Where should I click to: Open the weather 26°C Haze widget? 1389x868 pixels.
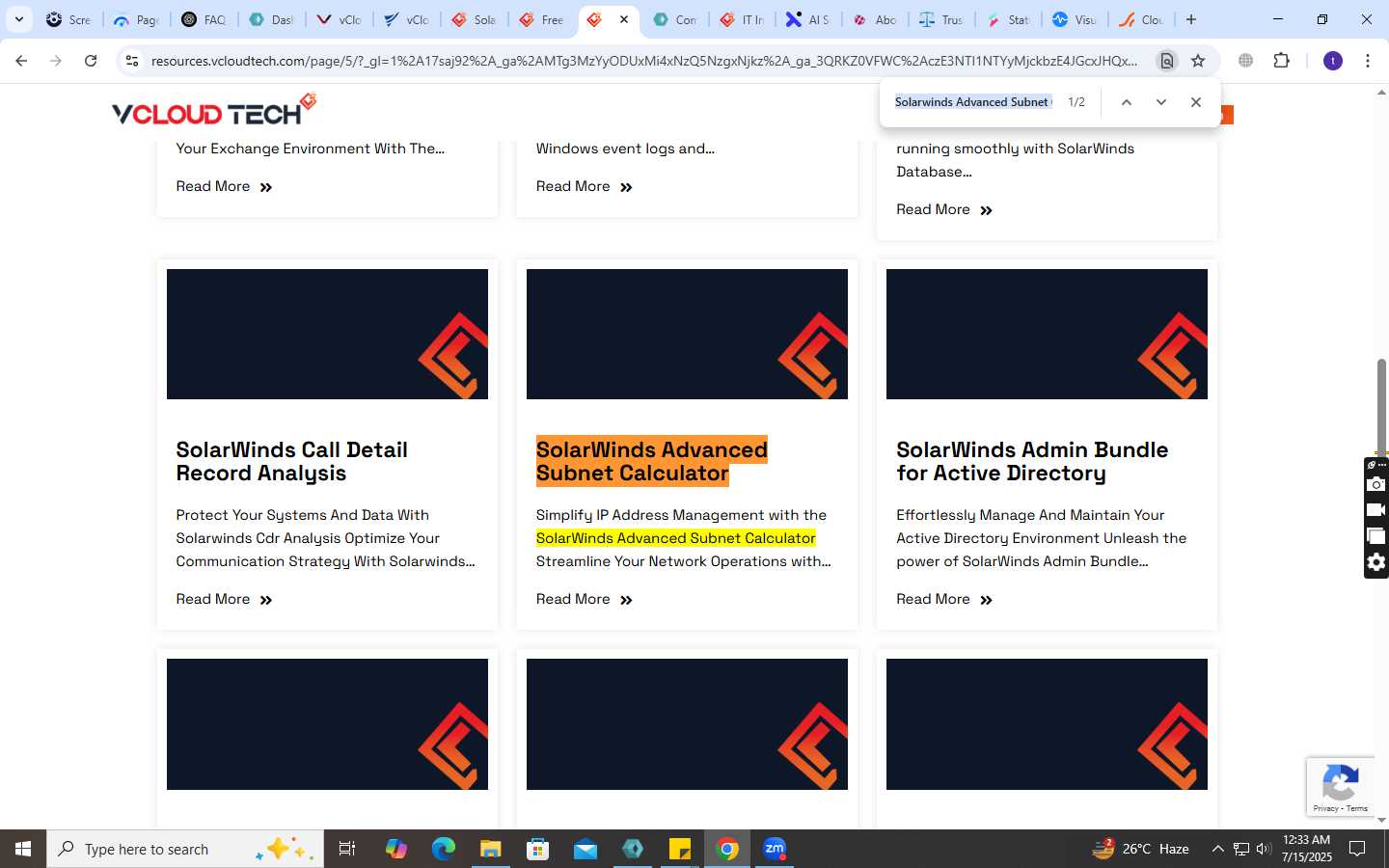click(1140, 849)
